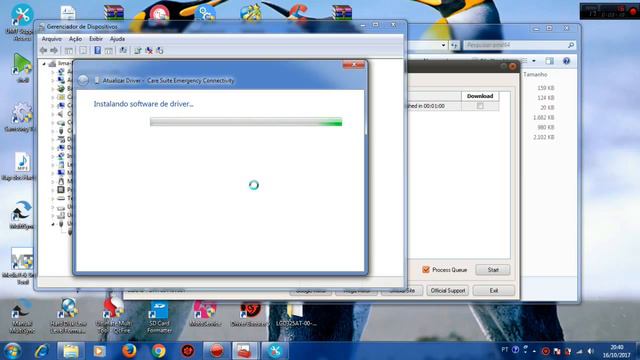The height and width of the screenshot is (360, 640).
Task: Click the round back button in Atualizar Driver dialog
Action: [83, 80]
